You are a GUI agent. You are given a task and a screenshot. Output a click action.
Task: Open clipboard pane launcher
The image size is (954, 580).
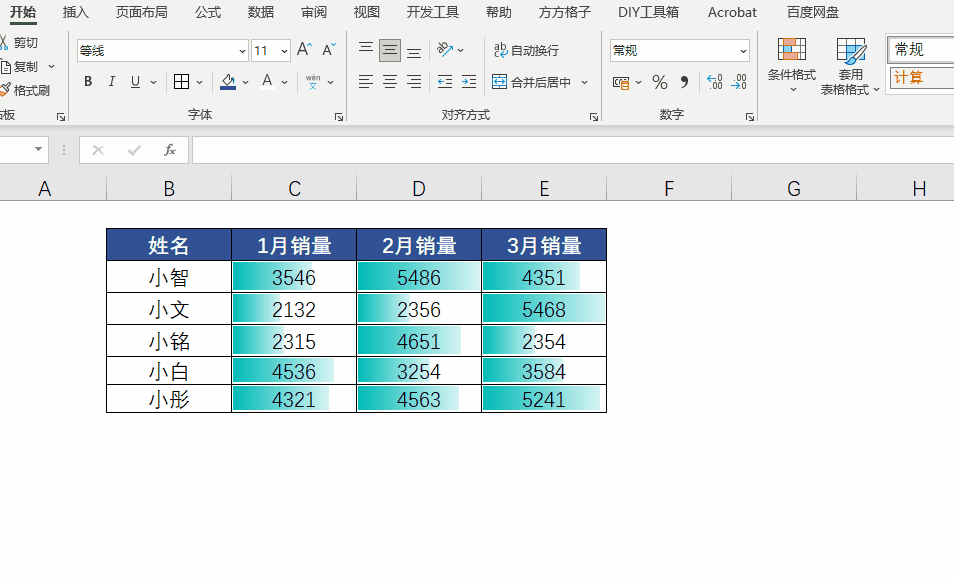[61, 117]
